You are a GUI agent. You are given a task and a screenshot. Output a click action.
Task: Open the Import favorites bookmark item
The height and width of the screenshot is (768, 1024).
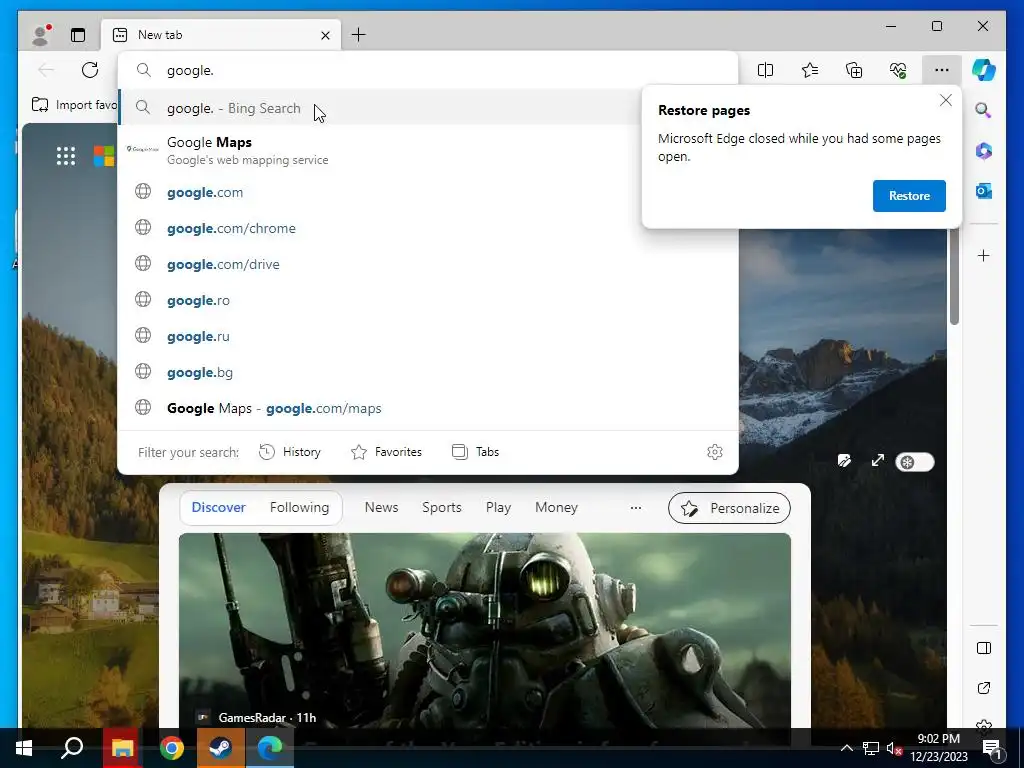pyautogui.click(x=74, y=104)
